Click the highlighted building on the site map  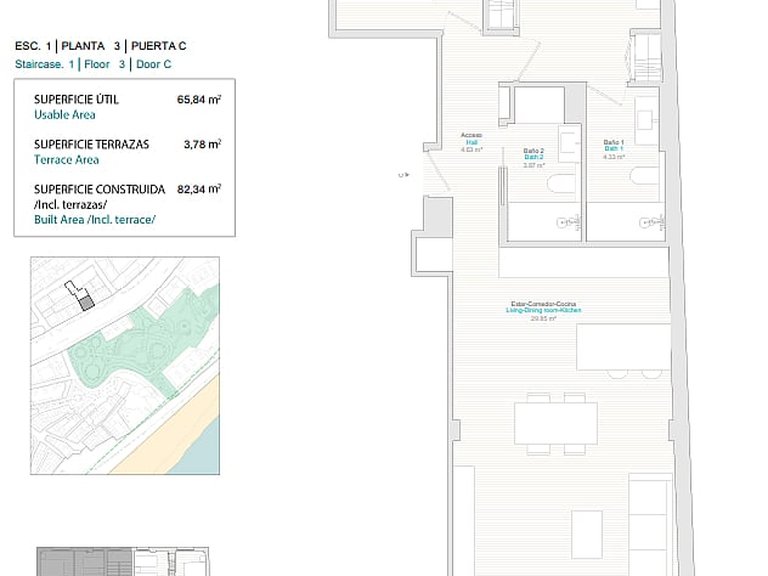pyautogui.click(x=86, y=303)
